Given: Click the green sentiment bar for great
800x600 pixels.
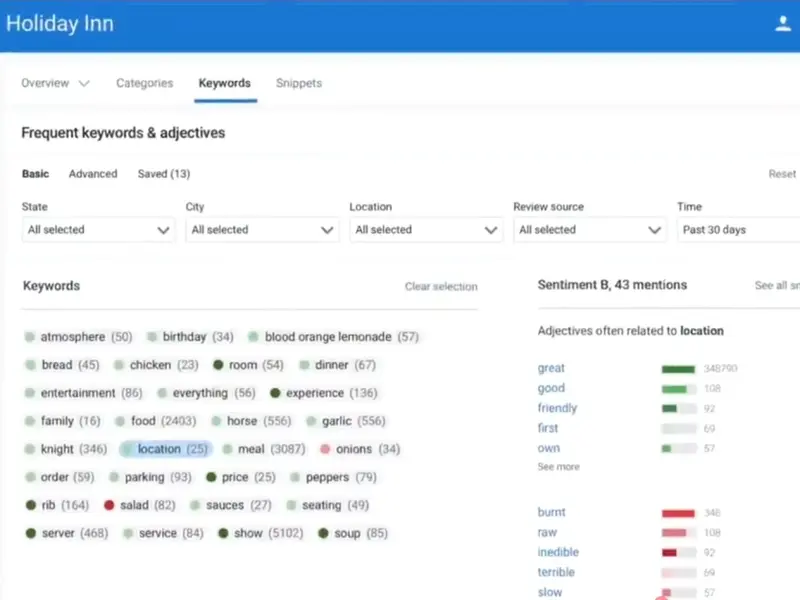Looking at the screenshot, I should tap(678, 369).
